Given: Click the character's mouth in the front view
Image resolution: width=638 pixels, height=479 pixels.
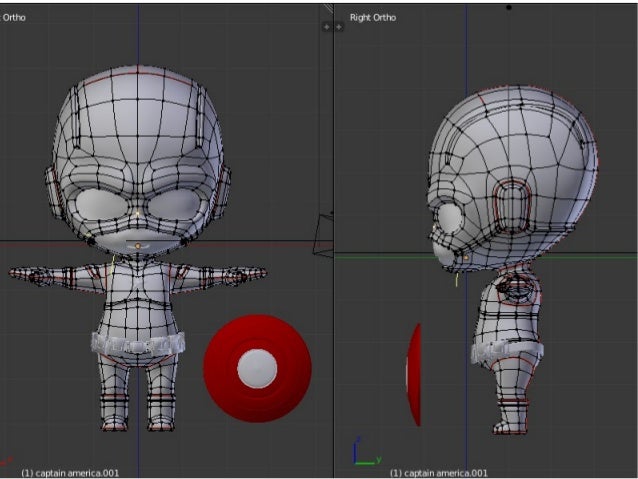Looking at the screenshot, I should [138, 243].
